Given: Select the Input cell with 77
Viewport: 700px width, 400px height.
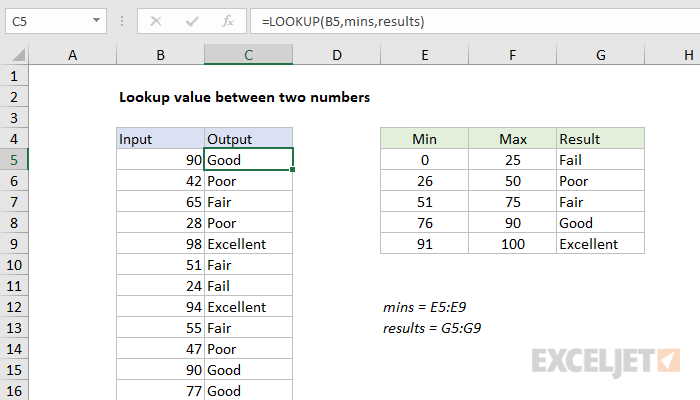Looking at the screenshot, I should (160, 391).
